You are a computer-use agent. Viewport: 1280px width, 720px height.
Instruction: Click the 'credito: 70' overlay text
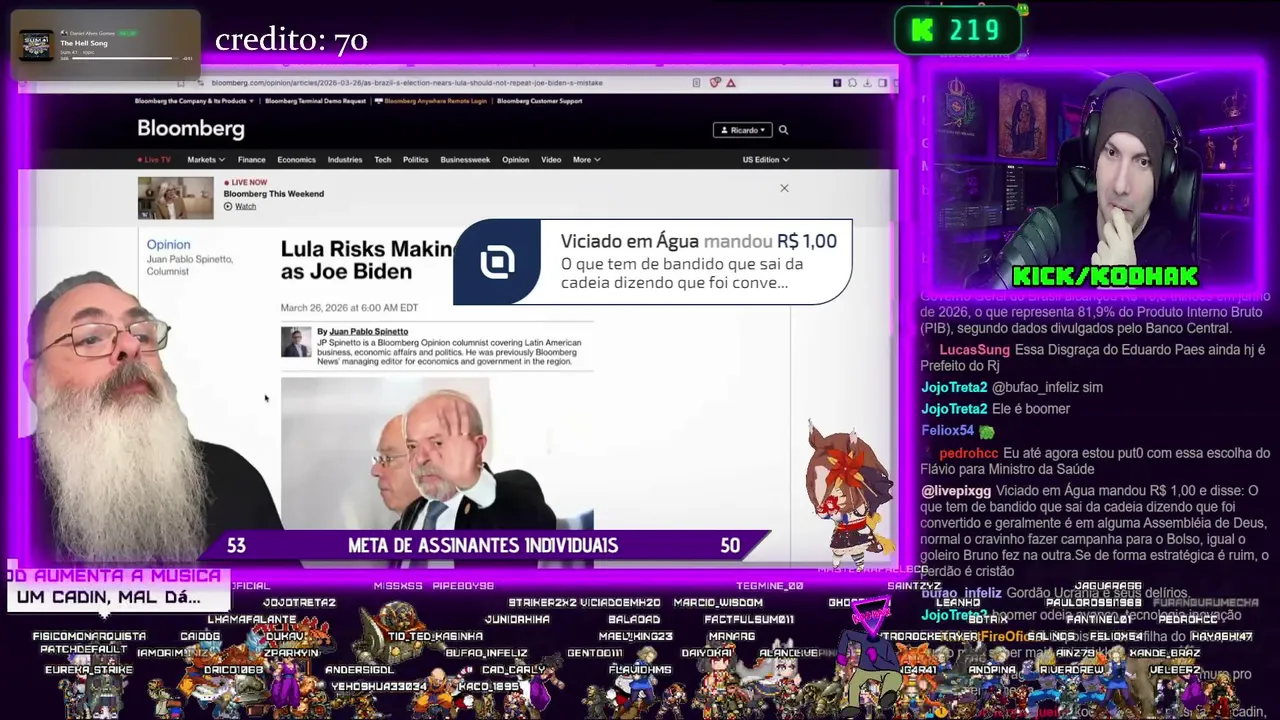[291, 40]
